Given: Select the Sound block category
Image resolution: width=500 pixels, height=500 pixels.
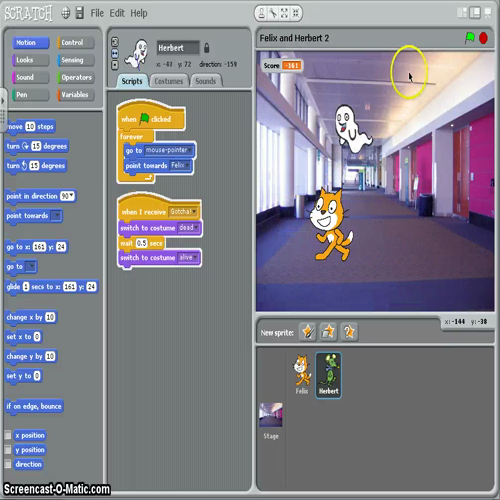Looking at the screenshot, I should pyautogui.click(x=30, y=77).
